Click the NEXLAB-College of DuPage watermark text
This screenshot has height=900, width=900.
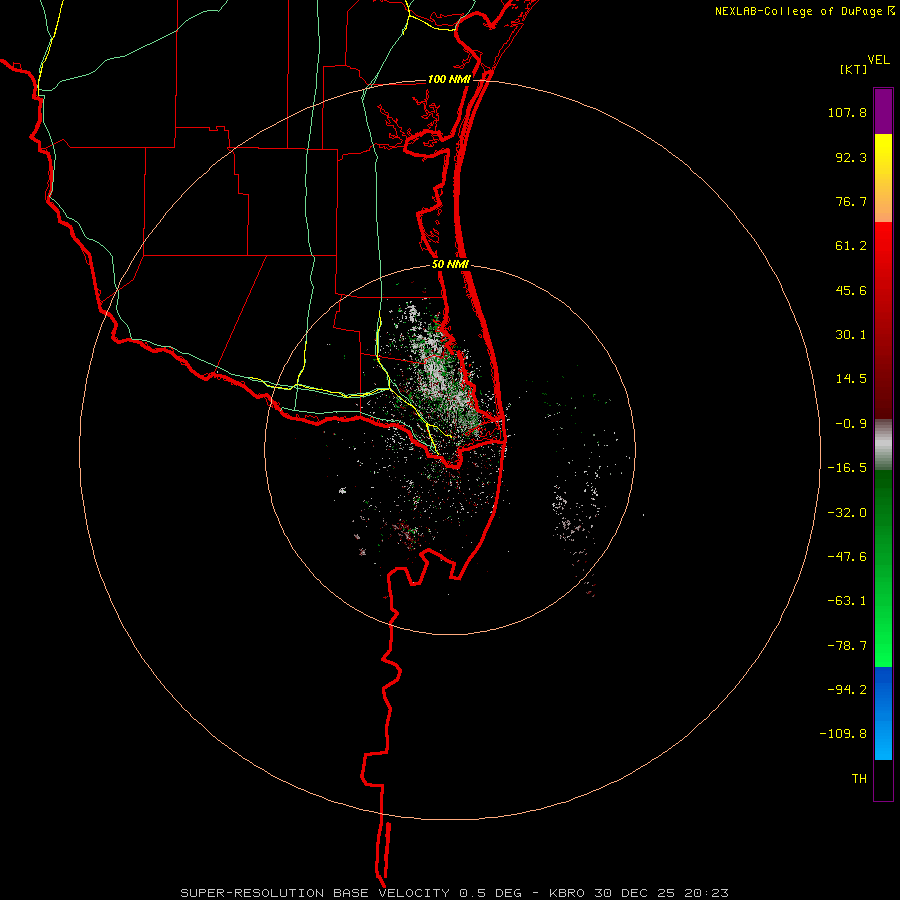pos(798,11)
